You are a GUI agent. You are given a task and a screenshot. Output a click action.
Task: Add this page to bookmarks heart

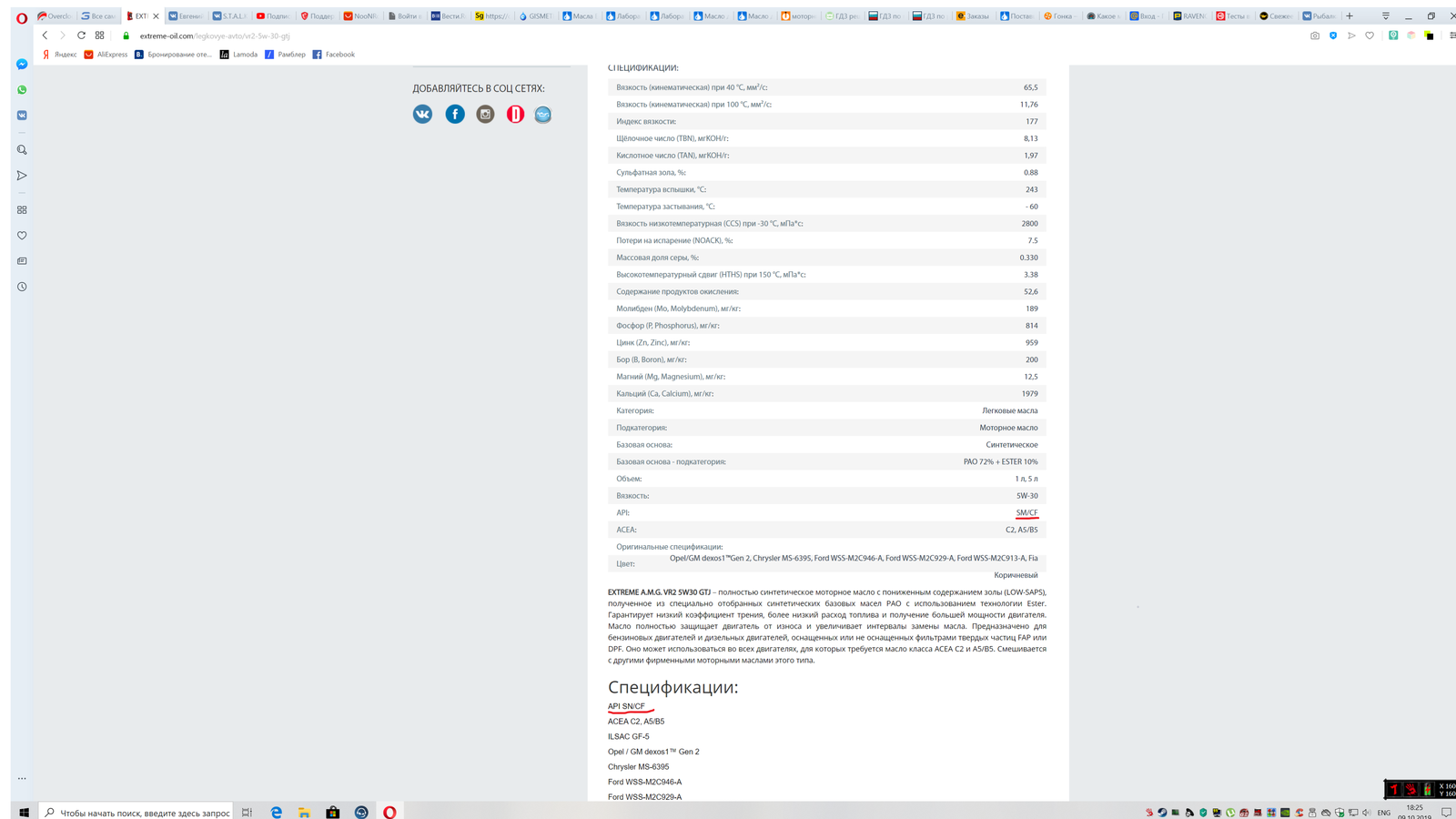pos(1370,35)
